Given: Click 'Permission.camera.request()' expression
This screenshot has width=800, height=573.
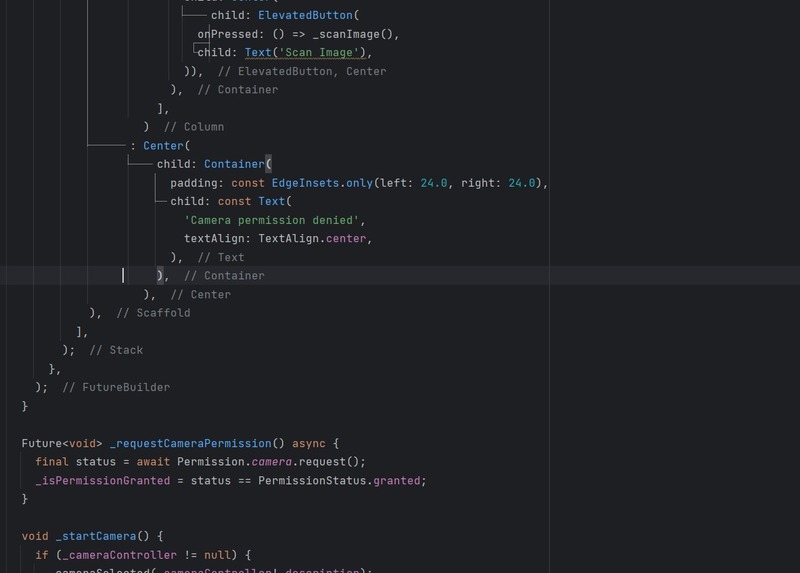Looking at the screenshot, I should 268,462.
